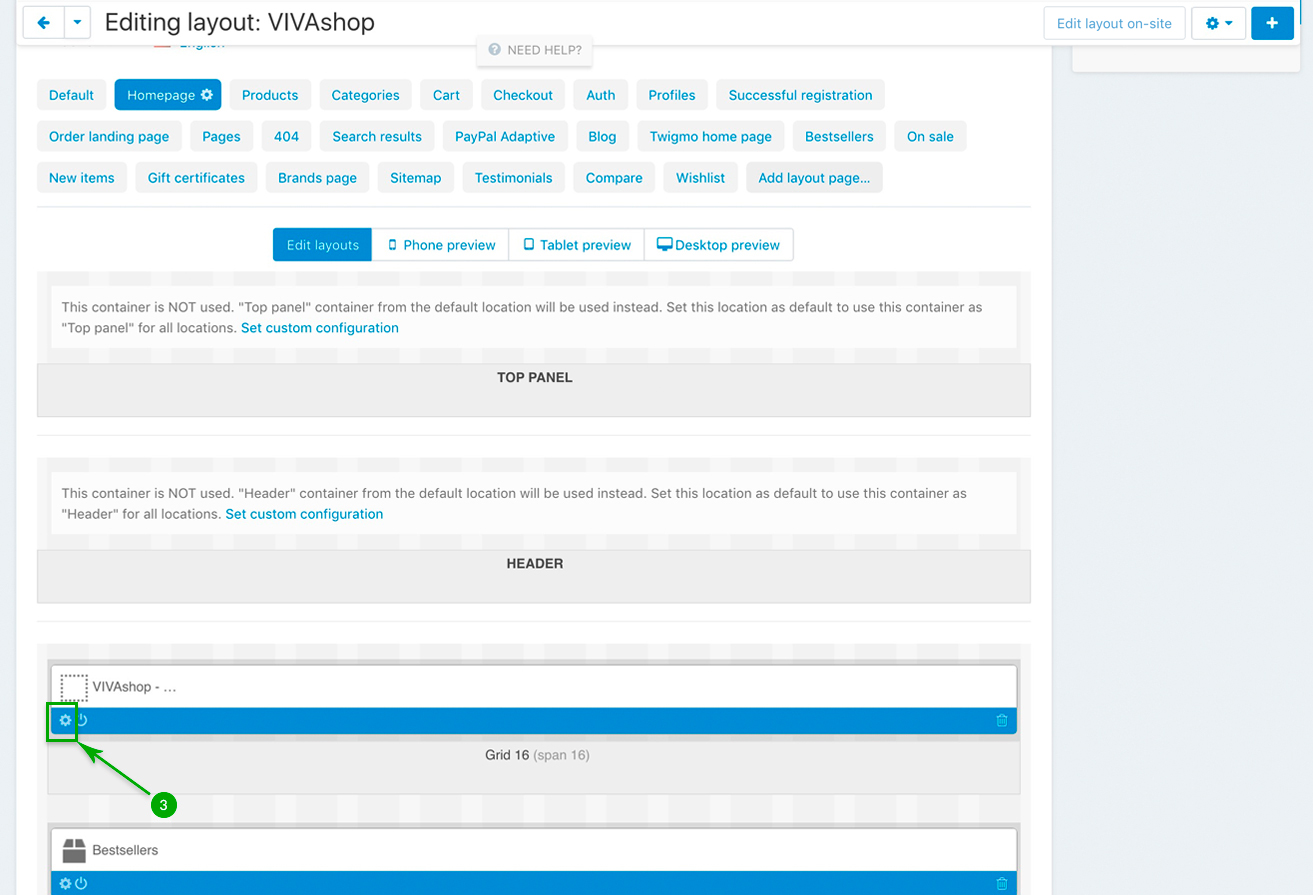The image size is (1313, 895).
Task: Click the blue plus add button
Action: pyautogui.click(x=1271, y=23)
